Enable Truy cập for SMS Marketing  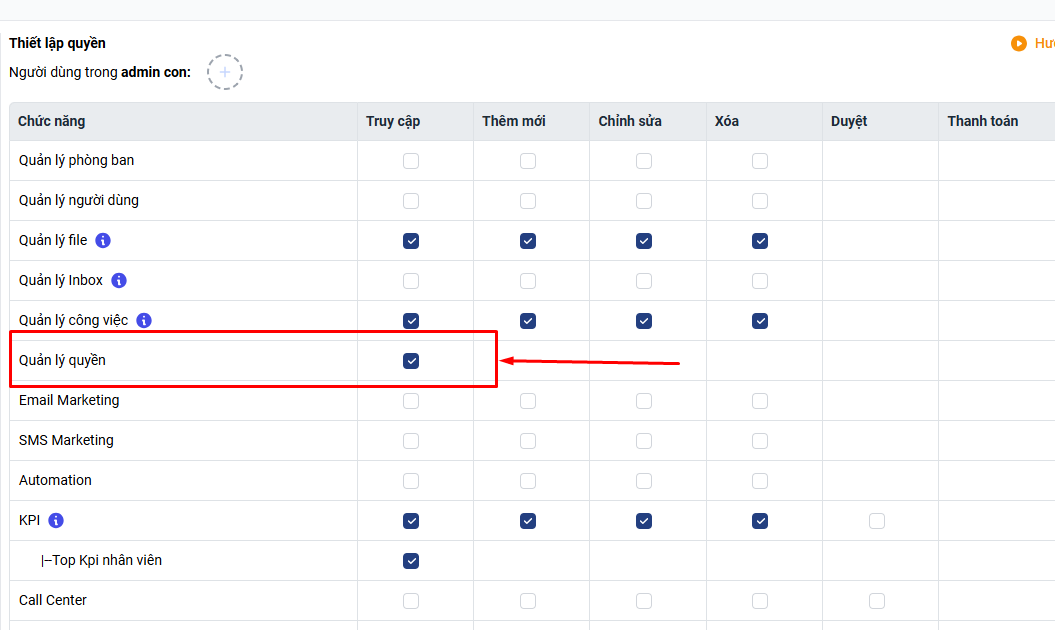(411, 441)
